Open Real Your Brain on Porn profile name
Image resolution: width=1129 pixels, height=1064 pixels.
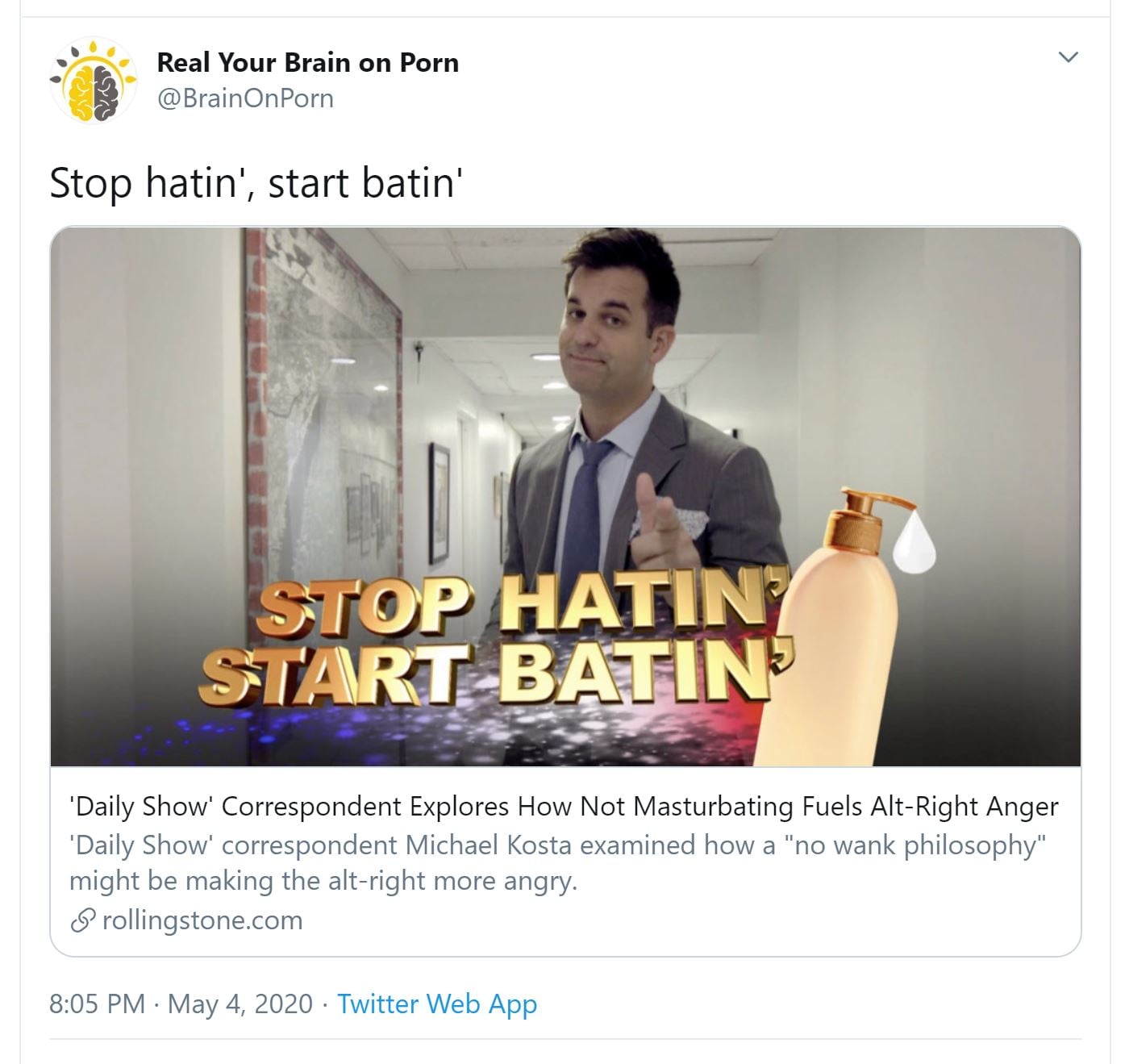point(307,62)
